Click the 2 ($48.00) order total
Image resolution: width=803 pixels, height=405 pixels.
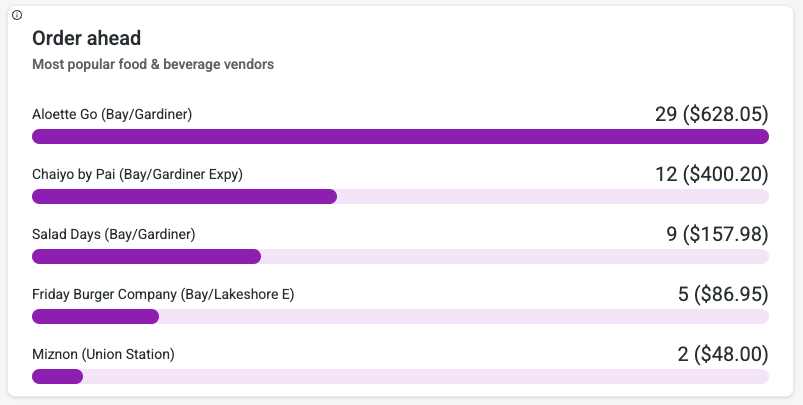point(723,354)
